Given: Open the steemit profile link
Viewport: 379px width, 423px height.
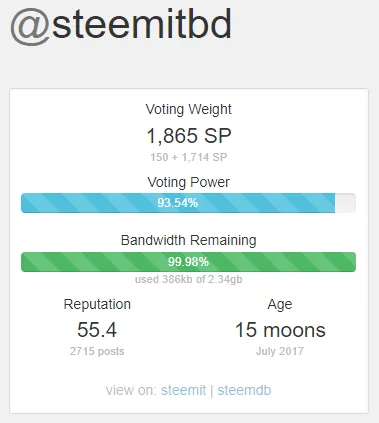Looking at the screenshot, I should click(183, 390).
